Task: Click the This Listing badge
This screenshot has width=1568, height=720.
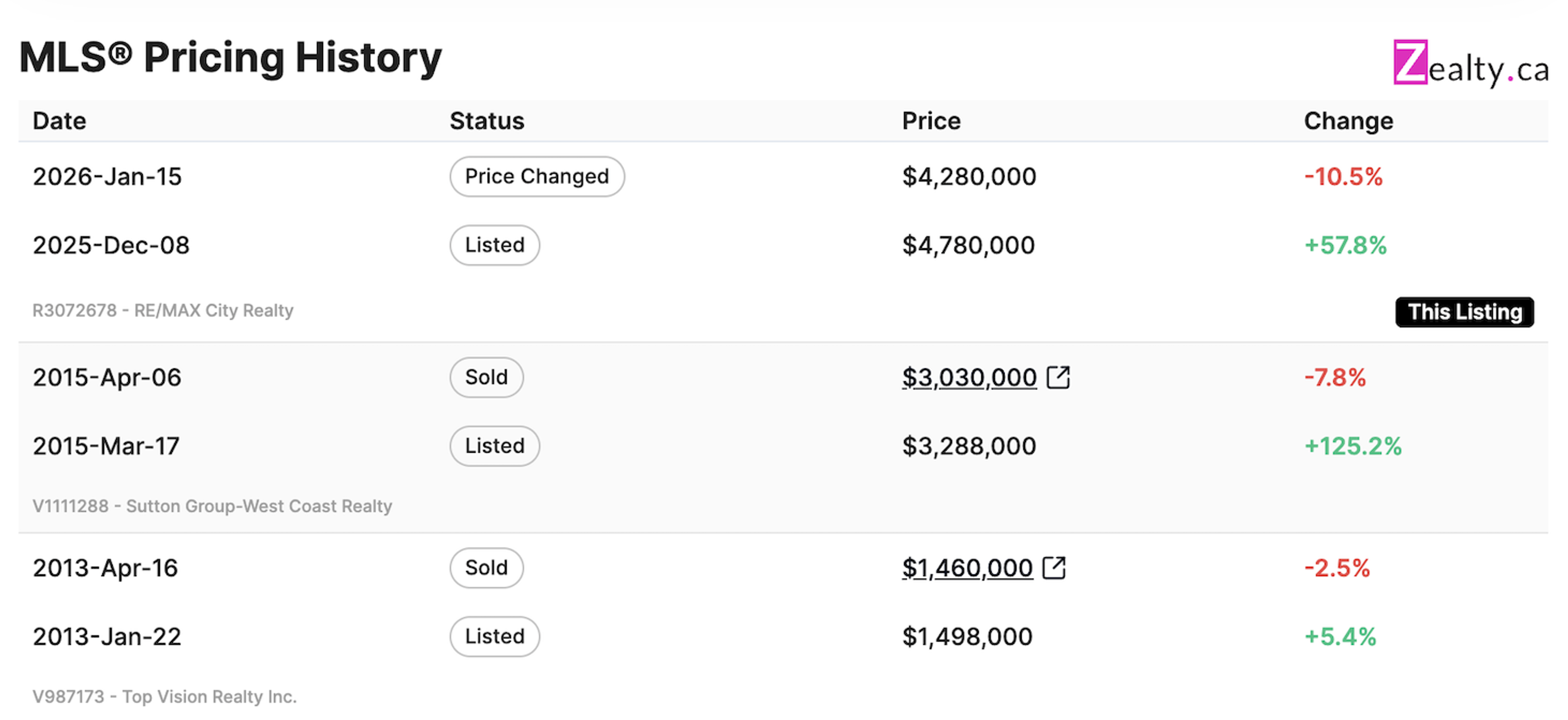Action: [x=1464, y=312]
